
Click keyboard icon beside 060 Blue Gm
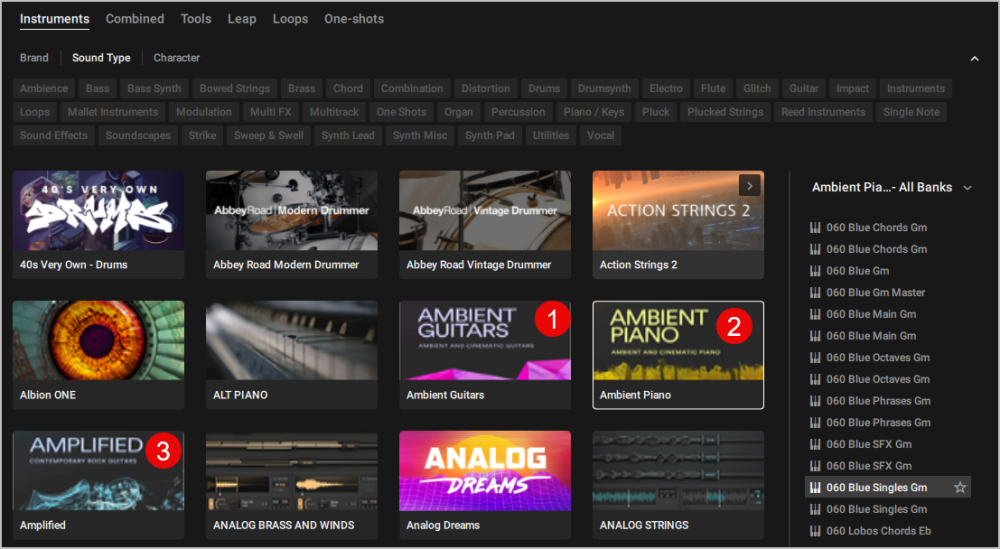pyautogui.click(x=815, y=271)
